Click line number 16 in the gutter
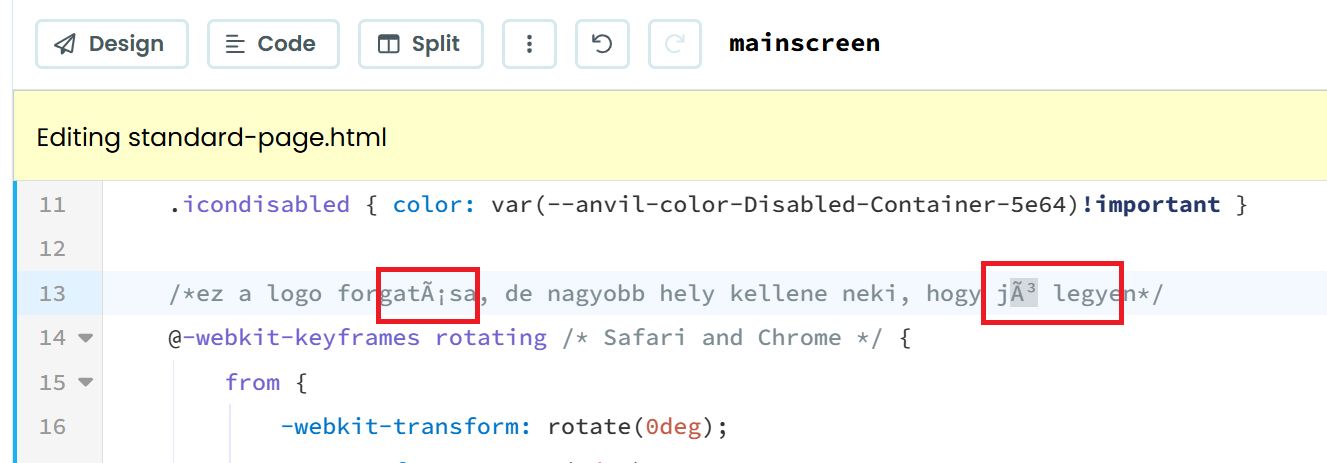This screenshot has width=1327, height=463. (x=52, y=427)
